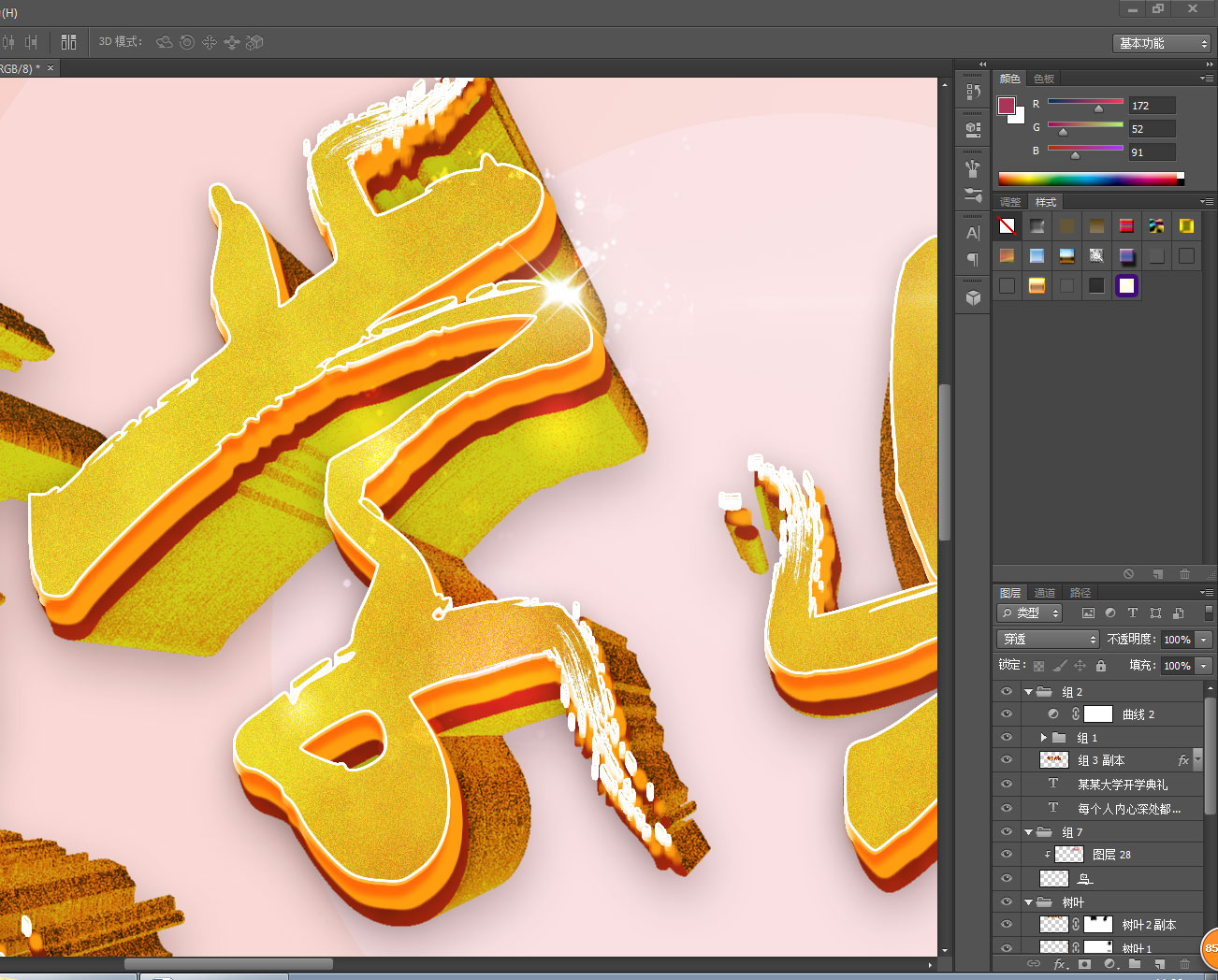This screenshot has width=1218, height=980.
Task: Hide the 组 2 group visibility eye
Action: 1007,692
